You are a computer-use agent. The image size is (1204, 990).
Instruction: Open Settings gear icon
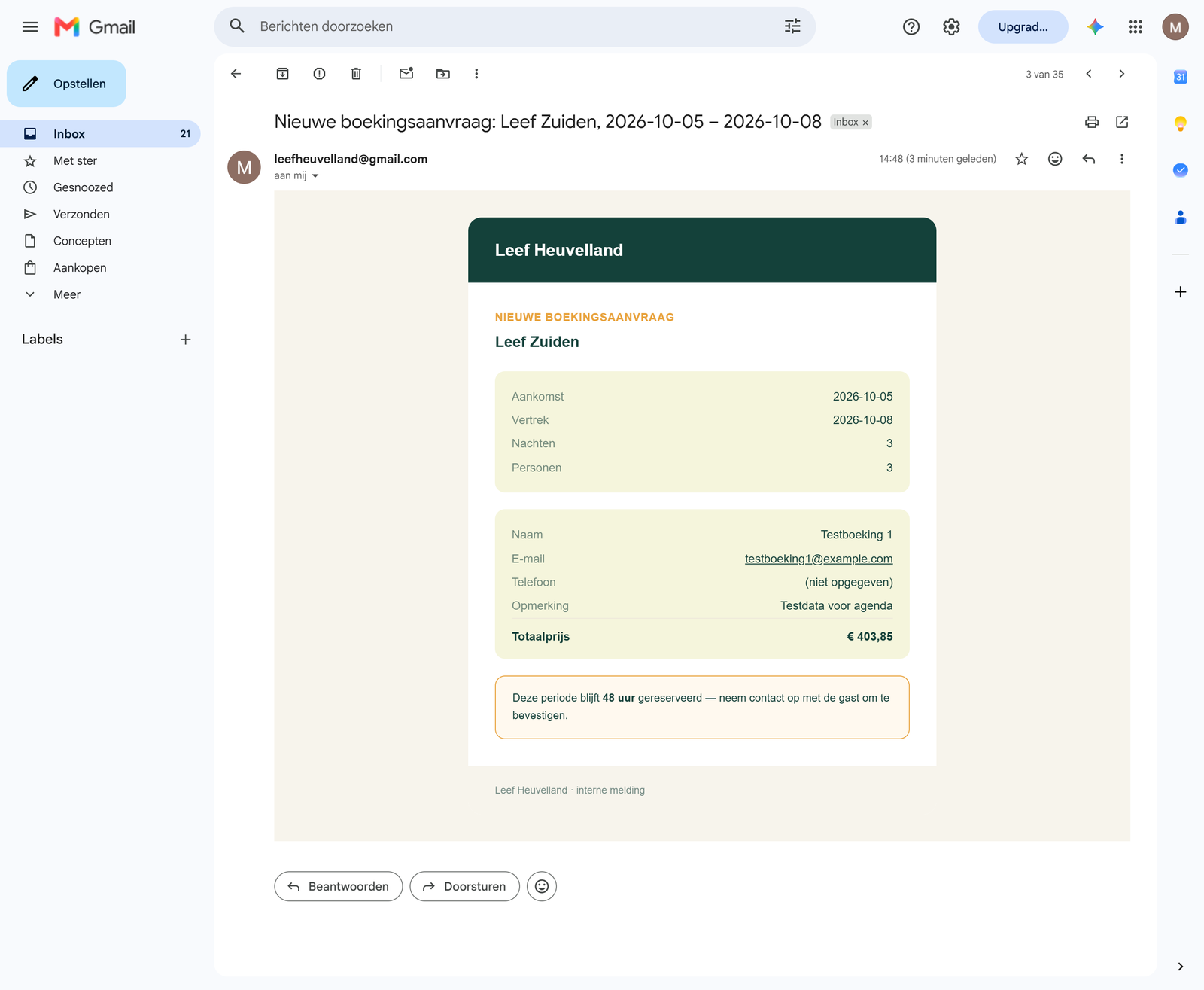click(951, 27)
